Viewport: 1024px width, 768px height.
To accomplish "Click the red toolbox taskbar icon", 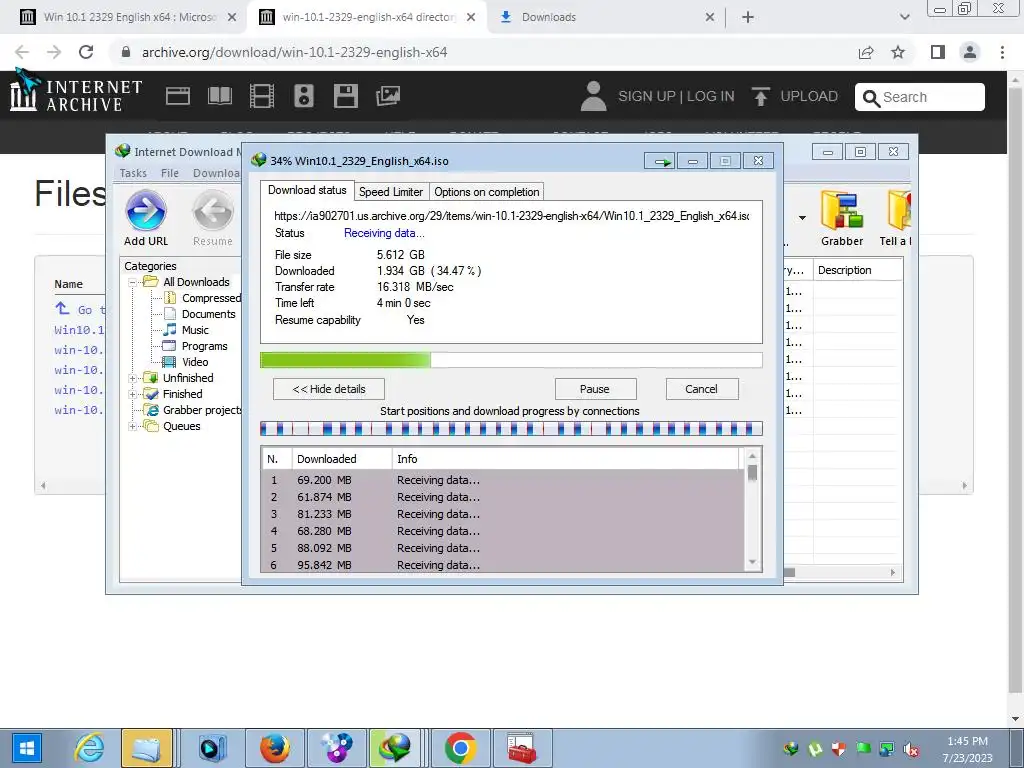I will 522,748.
